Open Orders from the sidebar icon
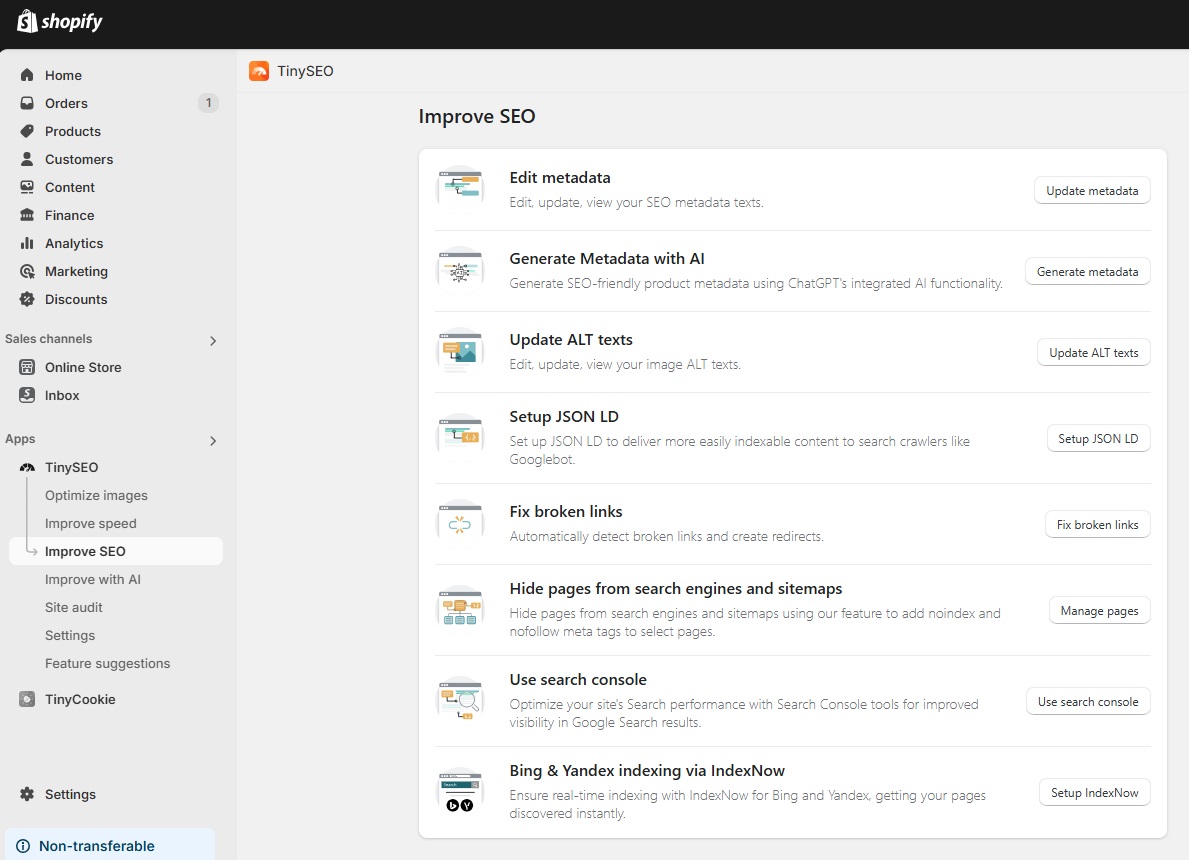The image size is (1189, 860). 27,103
